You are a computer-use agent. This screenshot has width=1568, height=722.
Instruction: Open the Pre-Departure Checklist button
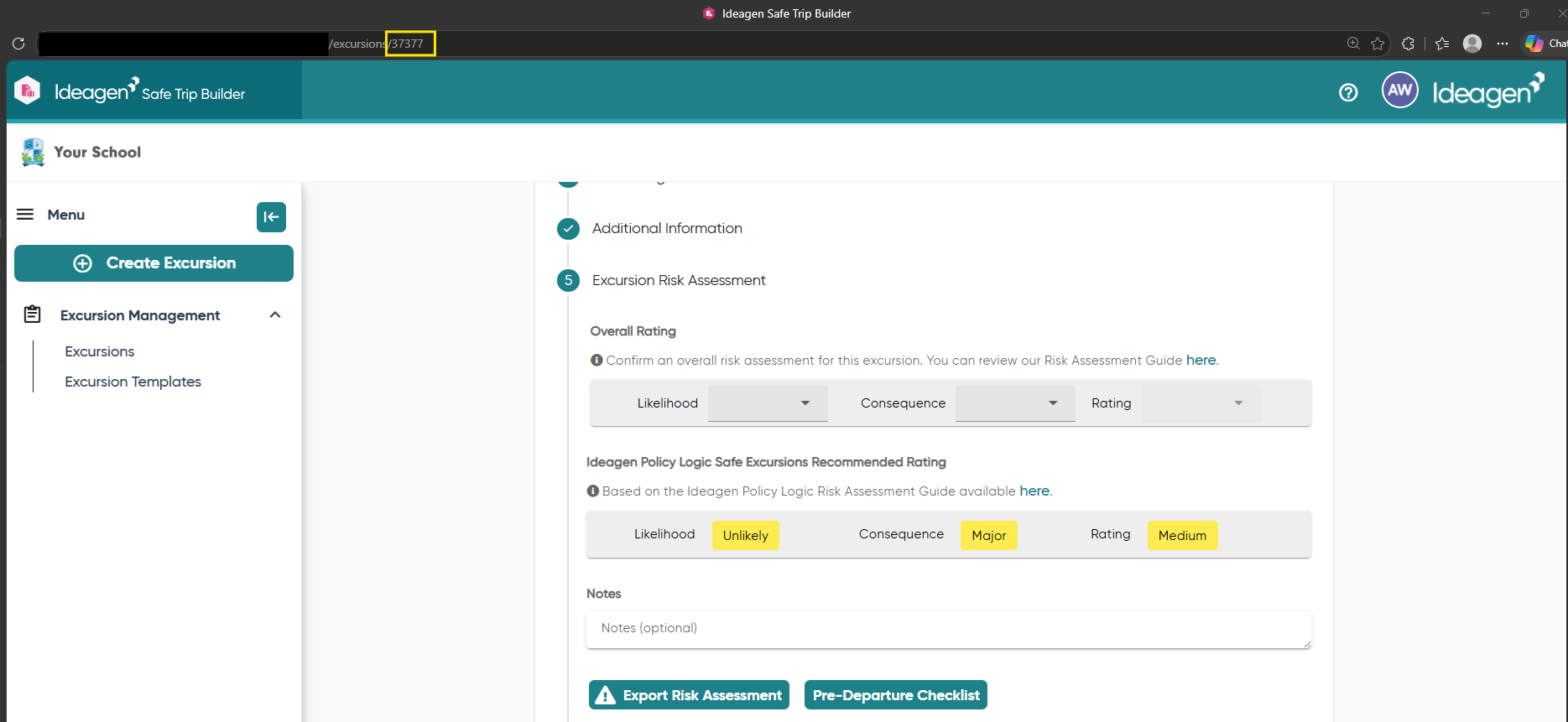click(896, 695)
